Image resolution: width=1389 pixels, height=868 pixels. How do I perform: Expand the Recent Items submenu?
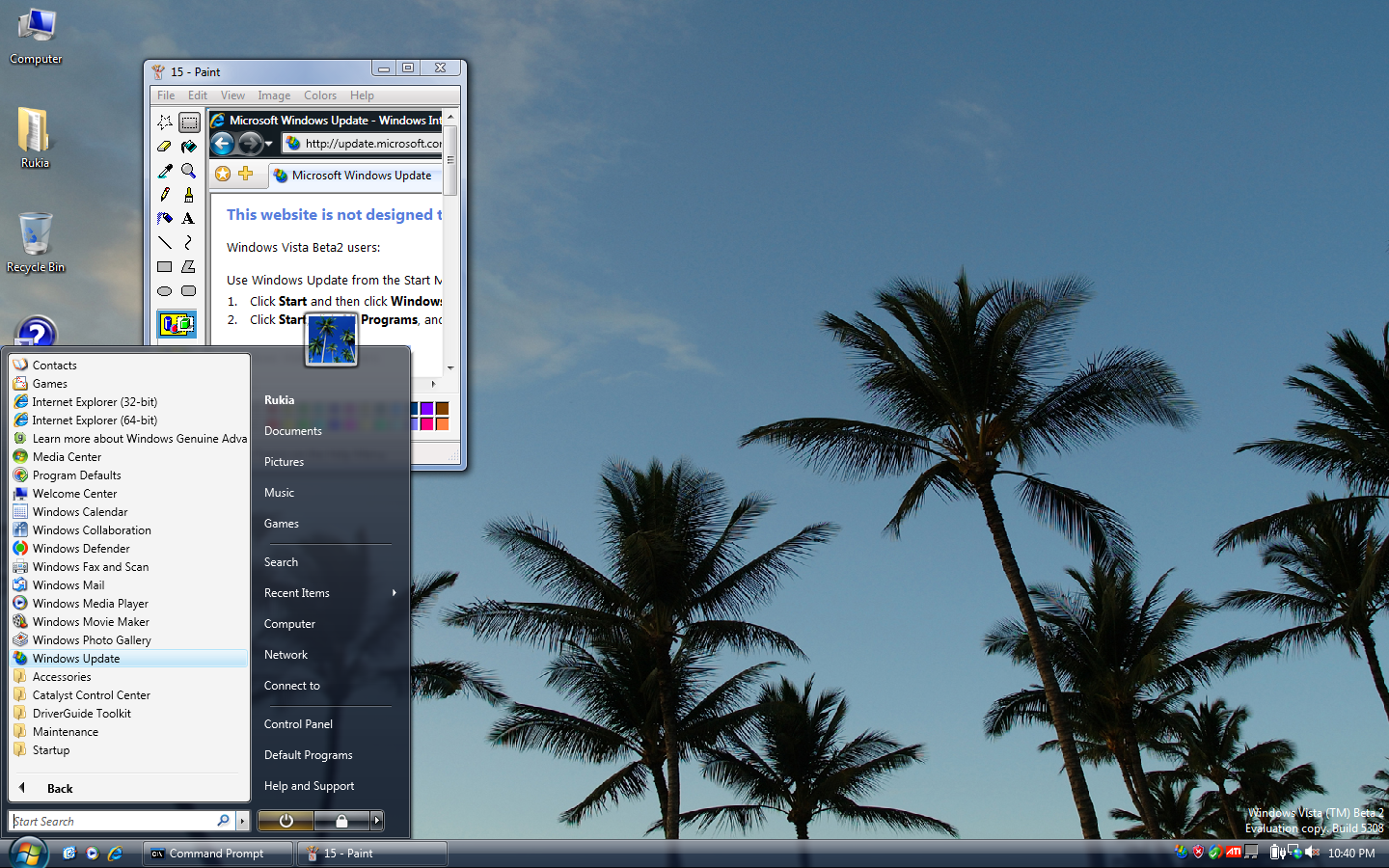click(x=395, y=593)
